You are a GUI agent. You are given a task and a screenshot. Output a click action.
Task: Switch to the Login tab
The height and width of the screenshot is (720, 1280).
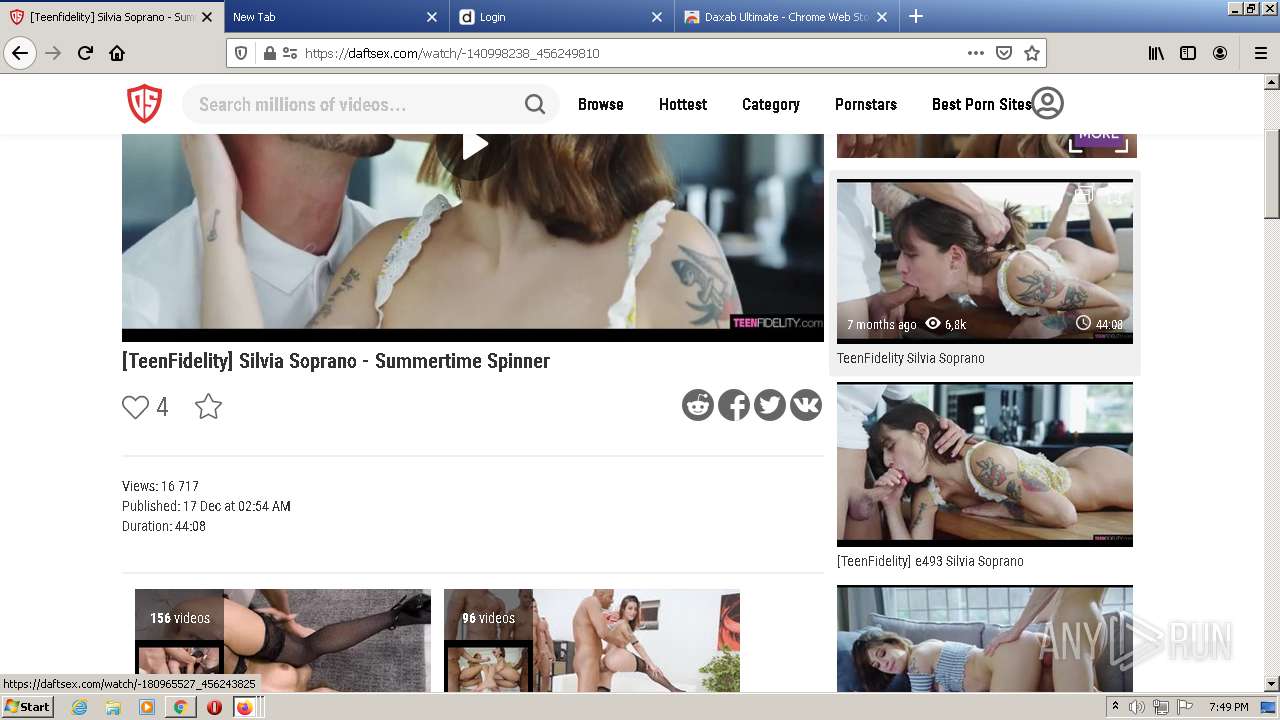coord(561,17)
